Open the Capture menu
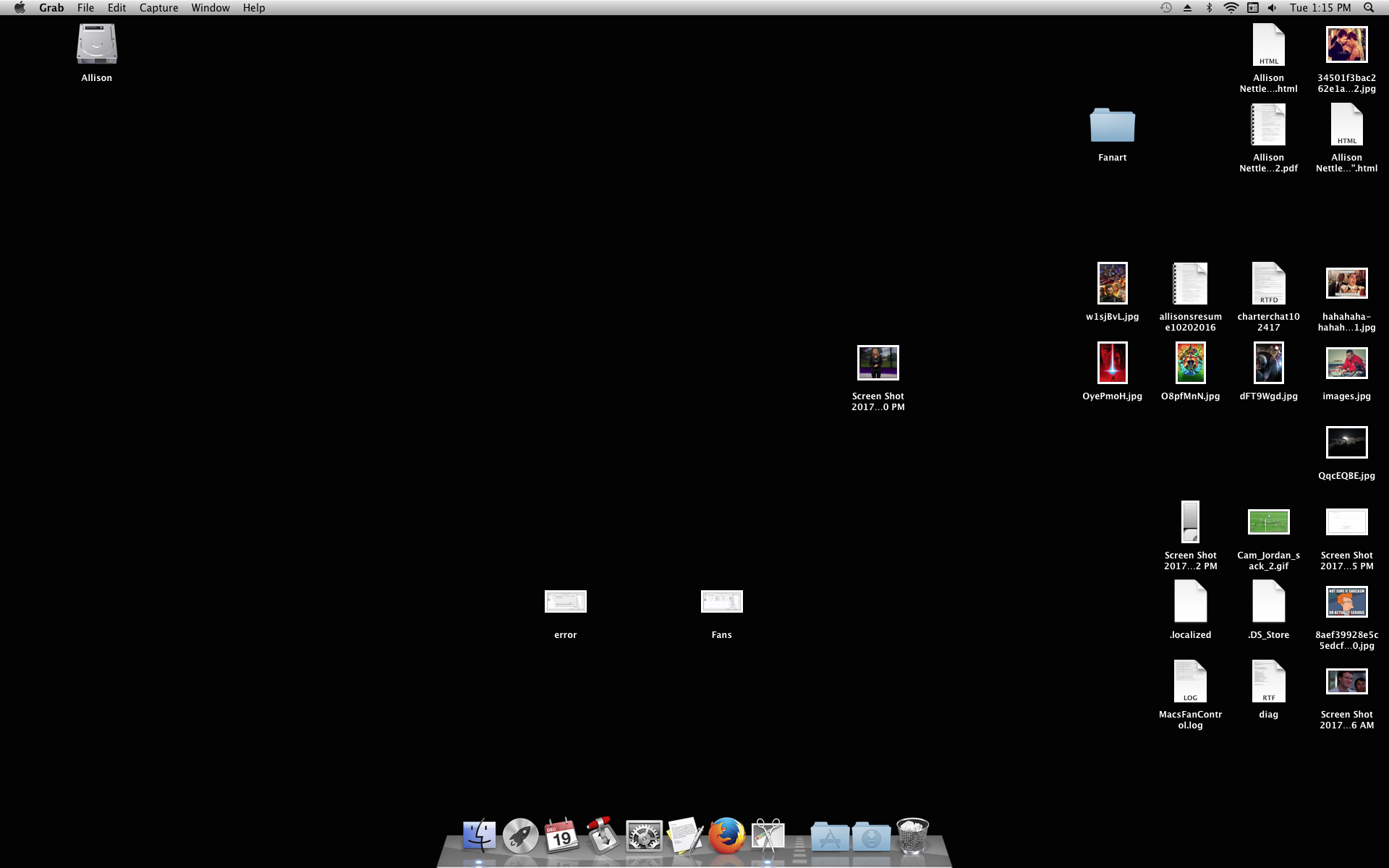Viewport: 1389px width, 868px height. click(x=158, y=8)
